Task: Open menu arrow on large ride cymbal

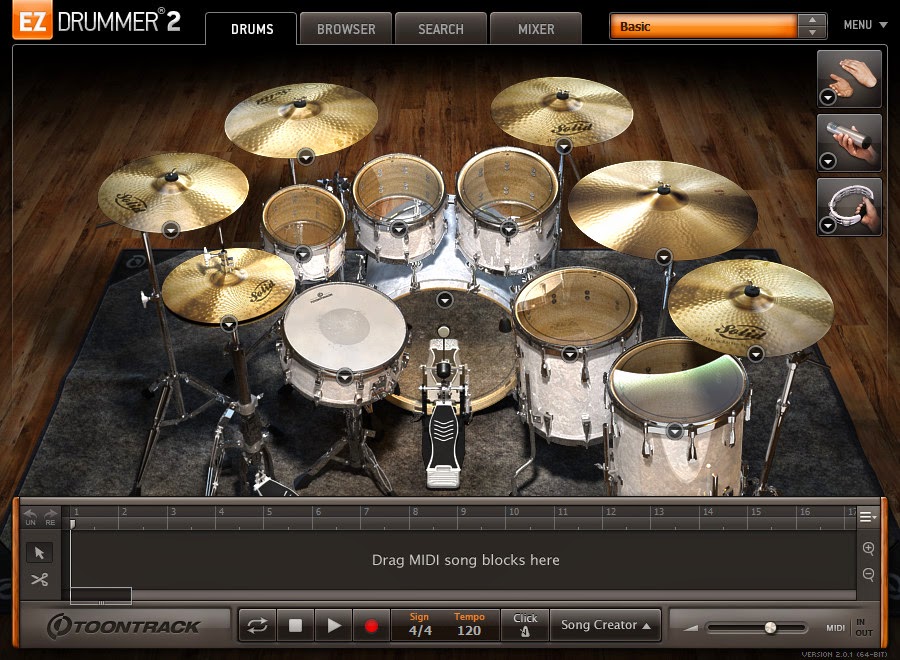Action: 664,257
